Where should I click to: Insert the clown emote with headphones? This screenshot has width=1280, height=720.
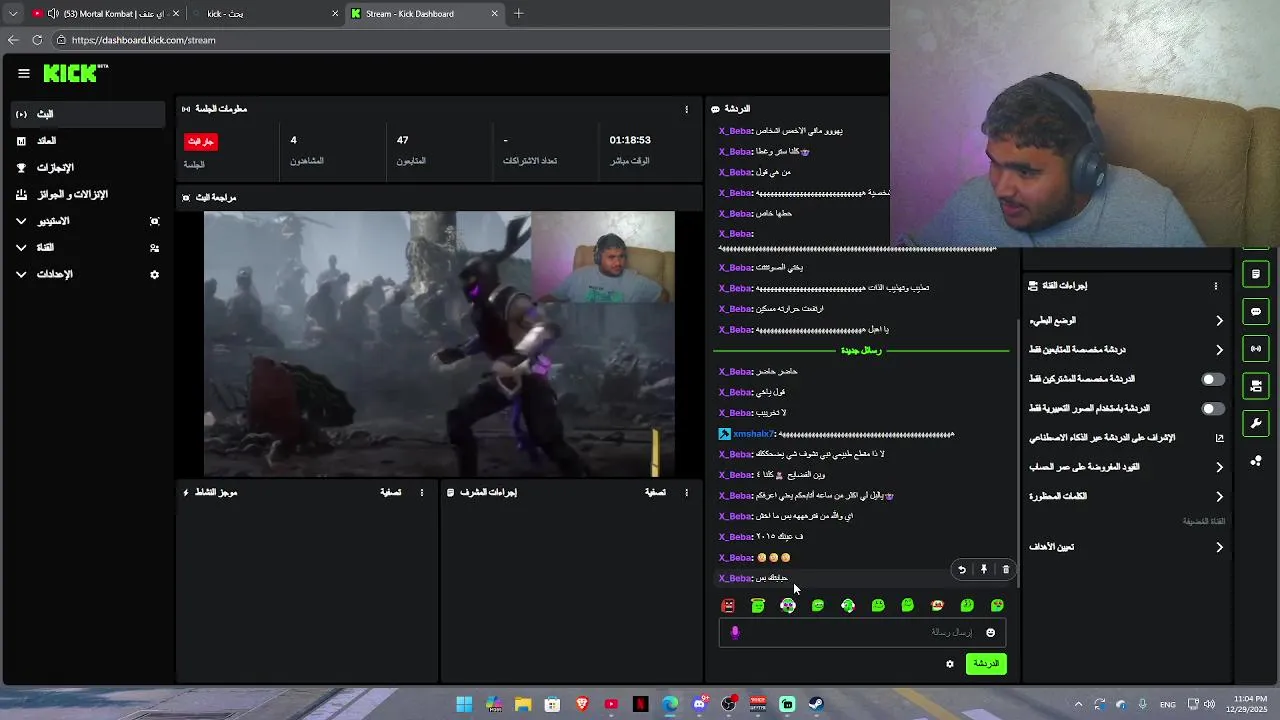(x=788, y=605)
